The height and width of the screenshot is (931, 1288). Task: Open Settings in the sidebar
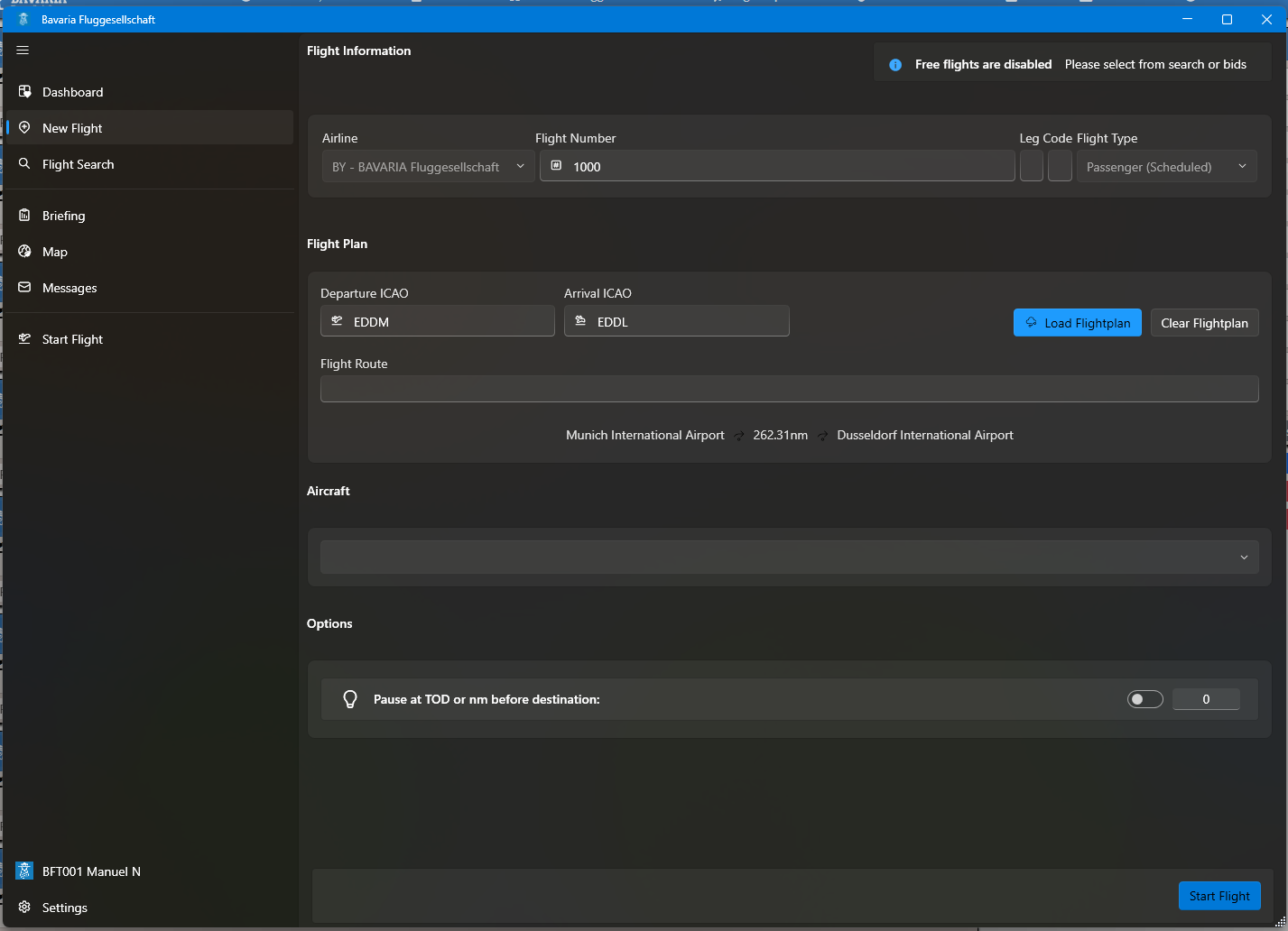click(x=150, y=908)
